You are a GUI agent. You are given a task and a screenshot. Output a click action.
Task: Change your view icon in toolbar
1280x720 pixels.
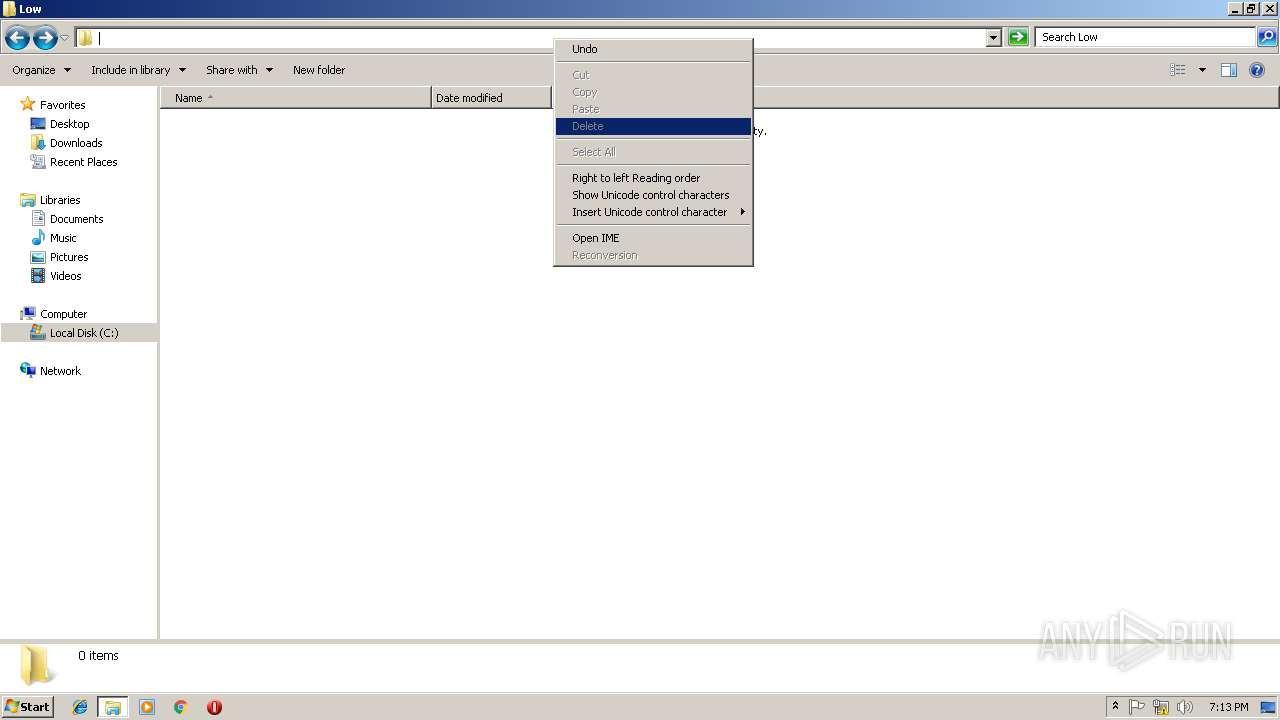pos(1178,70)
